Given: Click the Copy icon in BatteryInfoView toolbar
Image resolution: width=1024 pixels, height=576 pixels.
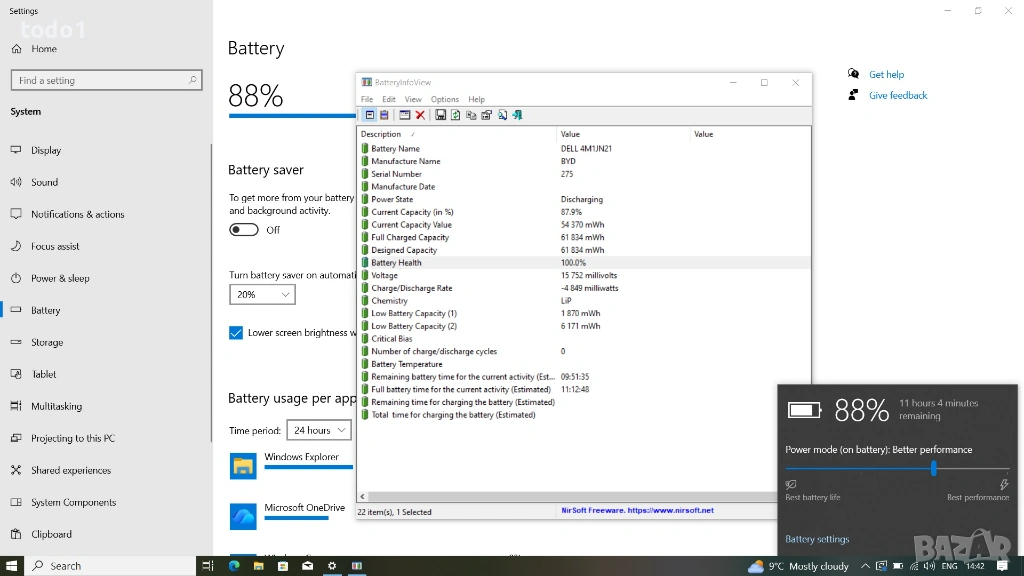Looking at the screenshot, I should [x=471, y=115].
